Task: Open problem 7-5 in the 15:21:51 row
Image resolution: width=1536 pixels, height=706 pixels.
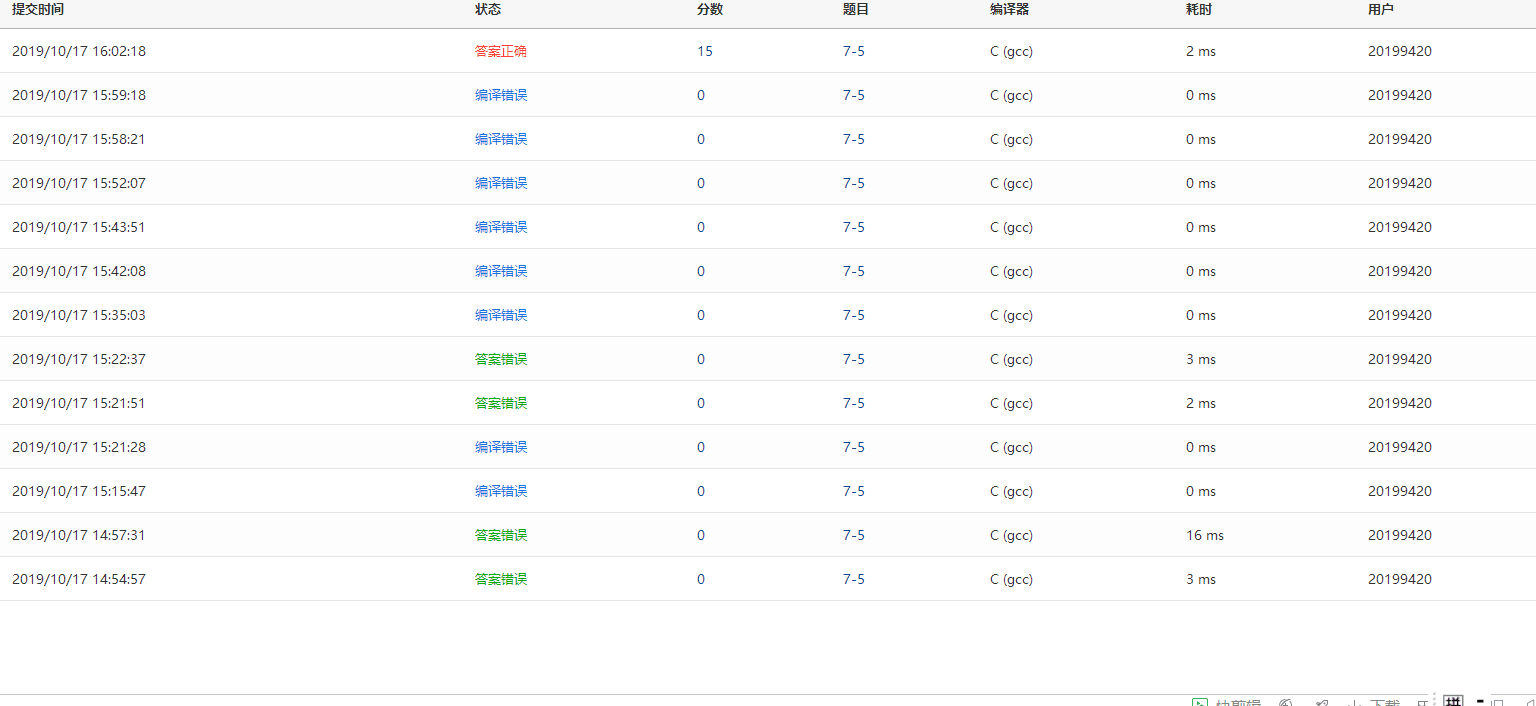Action: (x=854, y=403)
